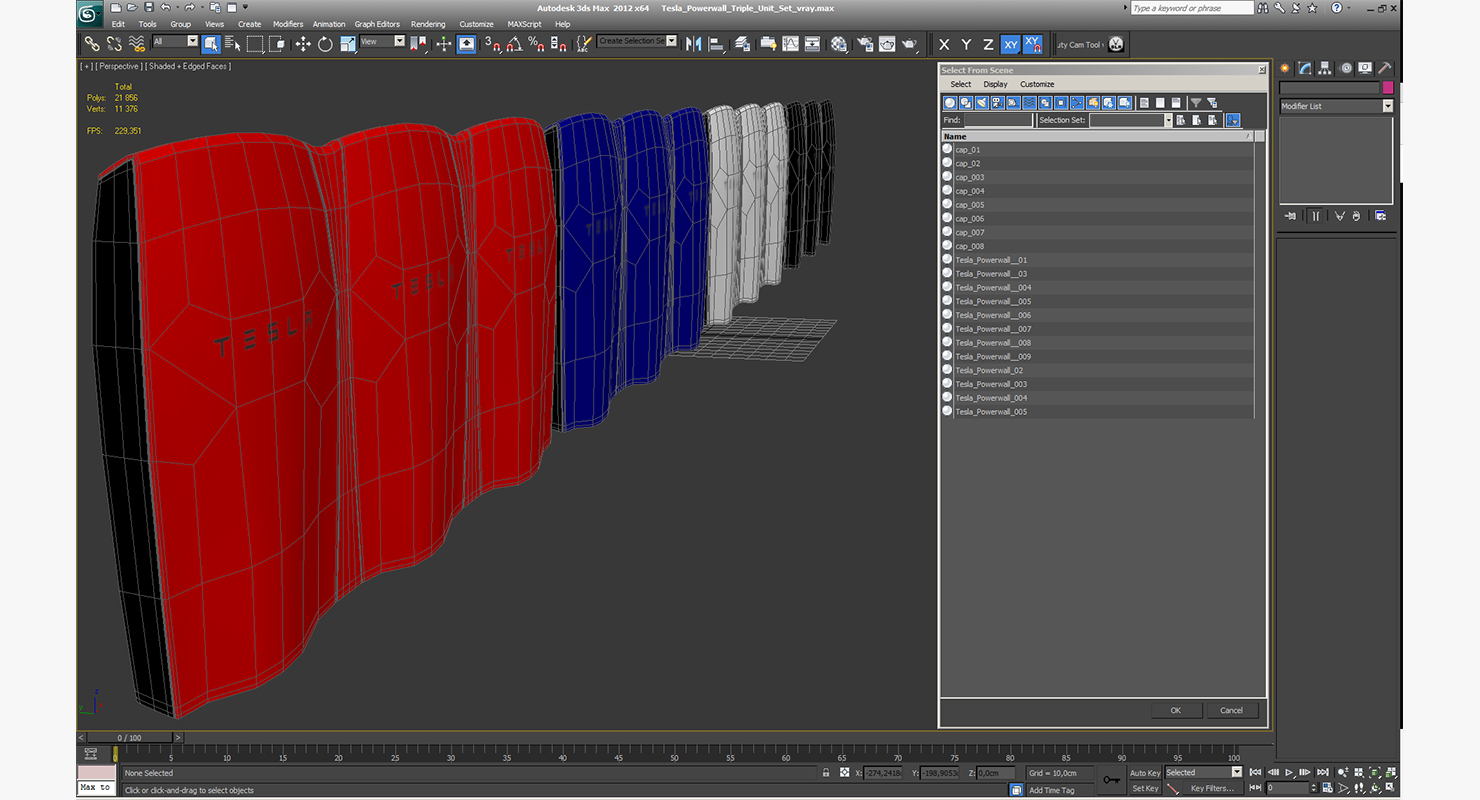The image size is (1480, 800).
Task: Open the Create tab in command panel
Action: (x=1285, y=68)
